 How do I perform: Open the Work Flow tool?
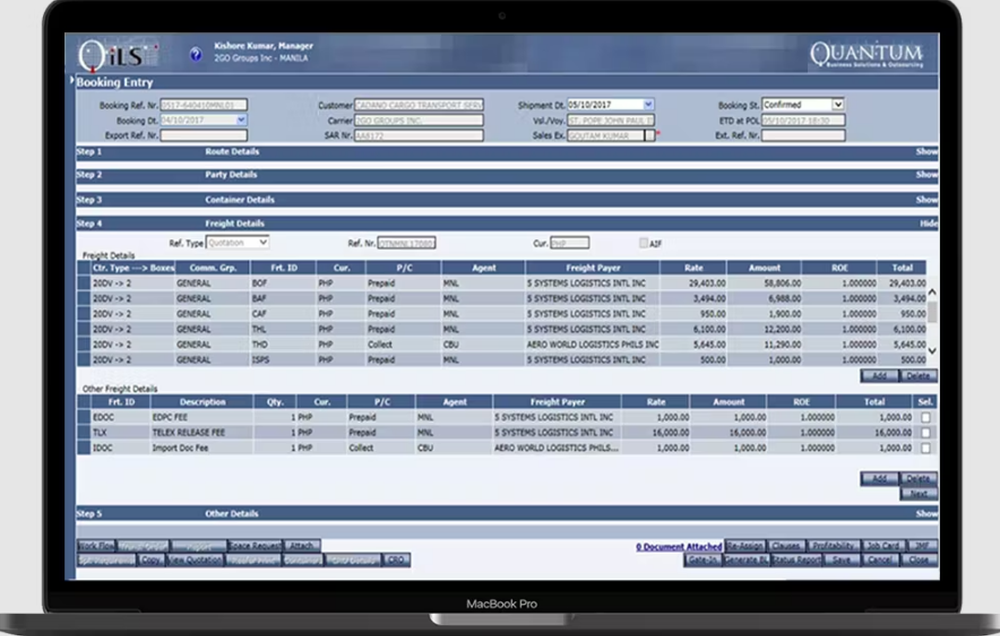click(97, 545)
